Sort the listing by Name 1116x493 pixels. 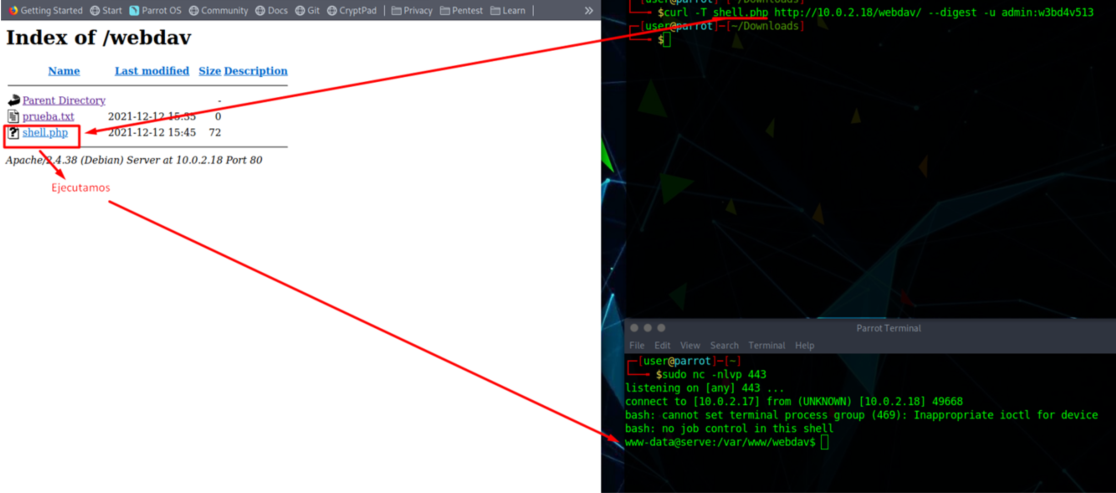pyautogui.click(x=64, y=71)
